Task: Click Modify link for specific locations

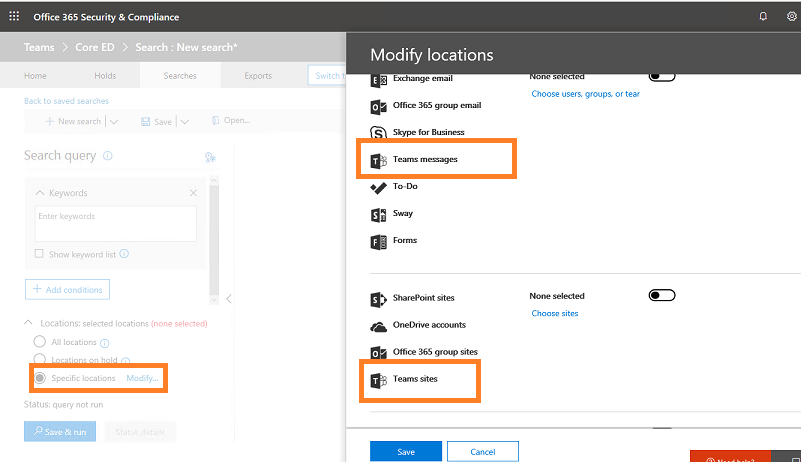Action: pyautogui.click(x=142, y=378)
